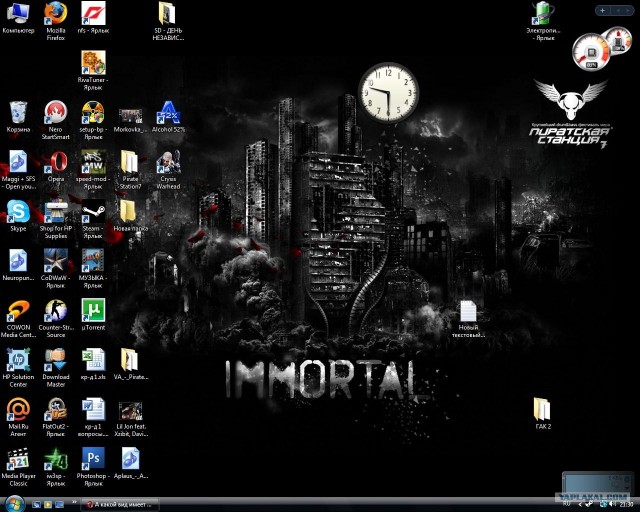The width and height of the screenshot is (640, 512).
Task: Expand hidden tray icons arrow
Action: click(x=581, y=505)
